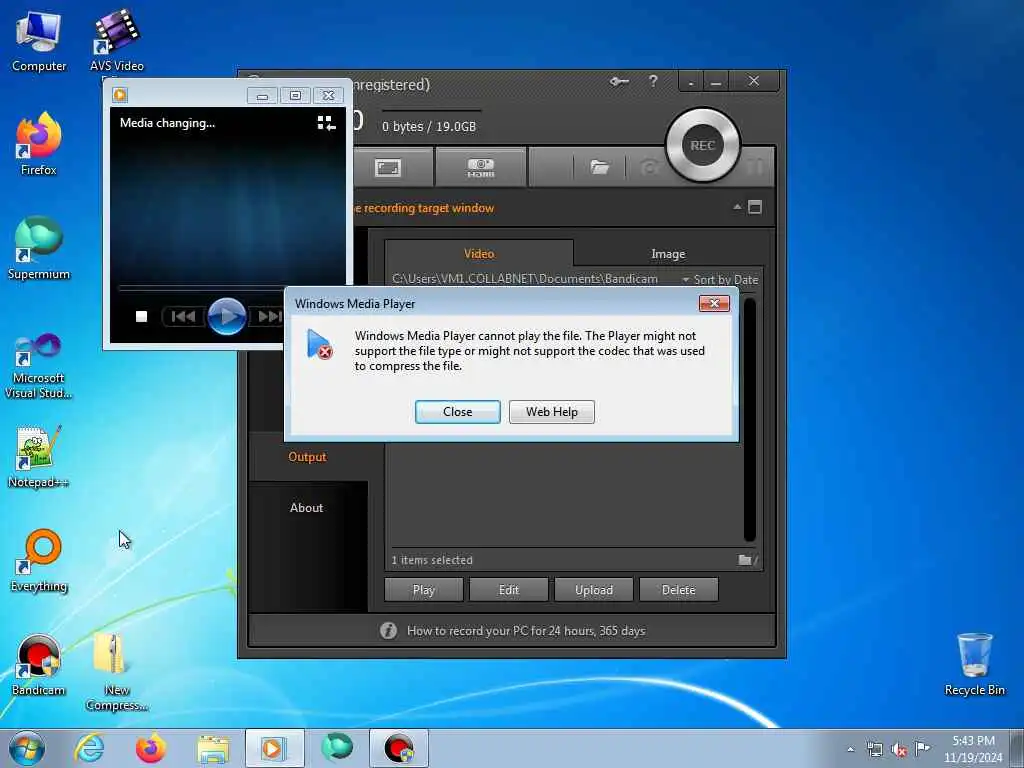Select Supermium taskbar icon
This screenshot has width=1024, height=768.
pos(337,748)
